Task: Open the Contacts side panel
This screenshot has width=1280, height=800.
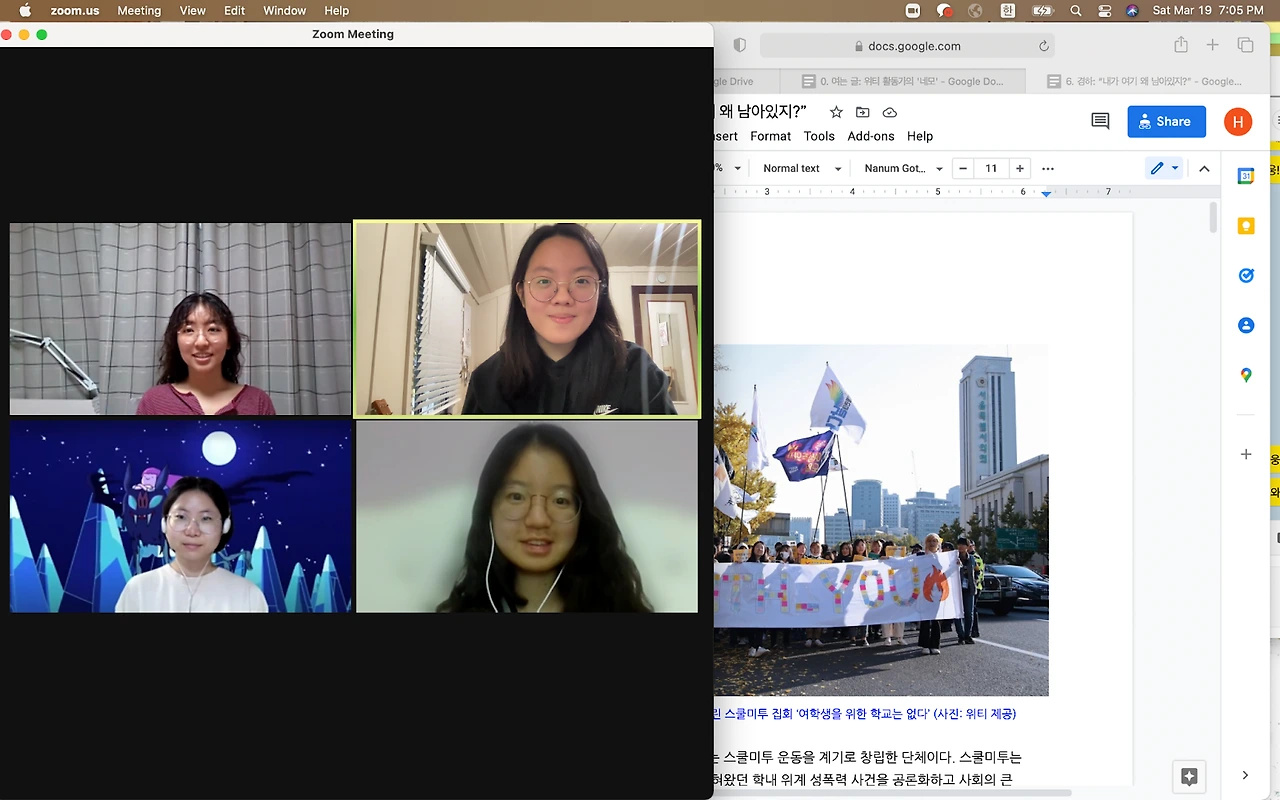Action: tap(1246, 325)
